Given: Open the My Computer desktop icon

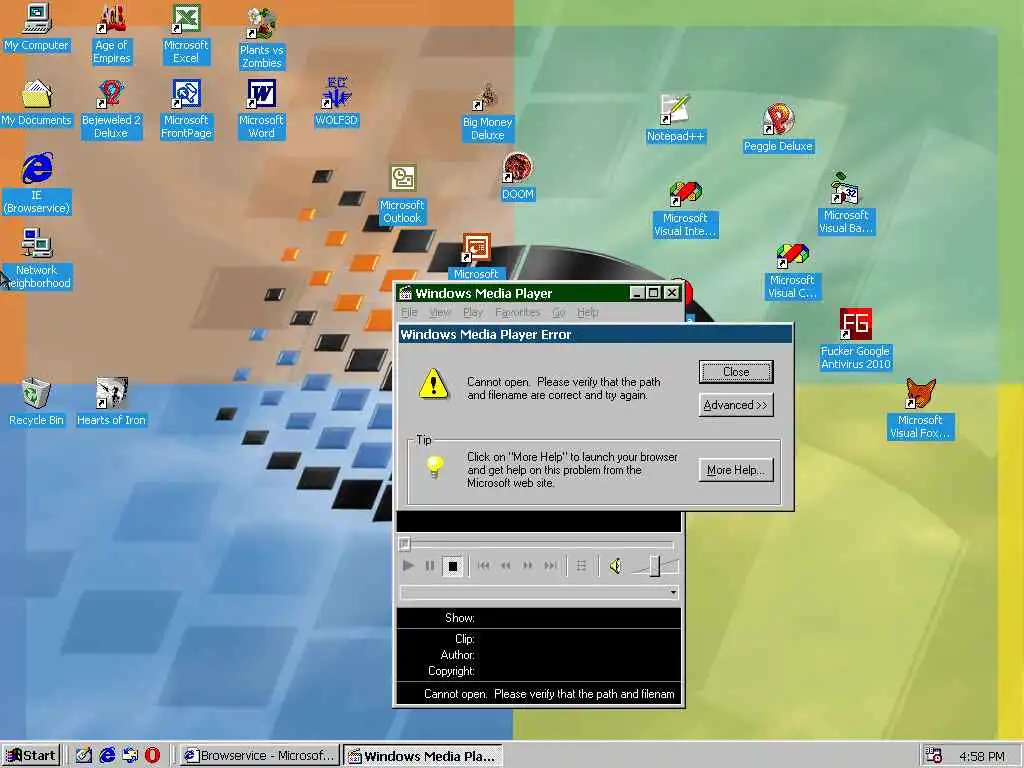Looking at the screenshot, I should point(37,28).
